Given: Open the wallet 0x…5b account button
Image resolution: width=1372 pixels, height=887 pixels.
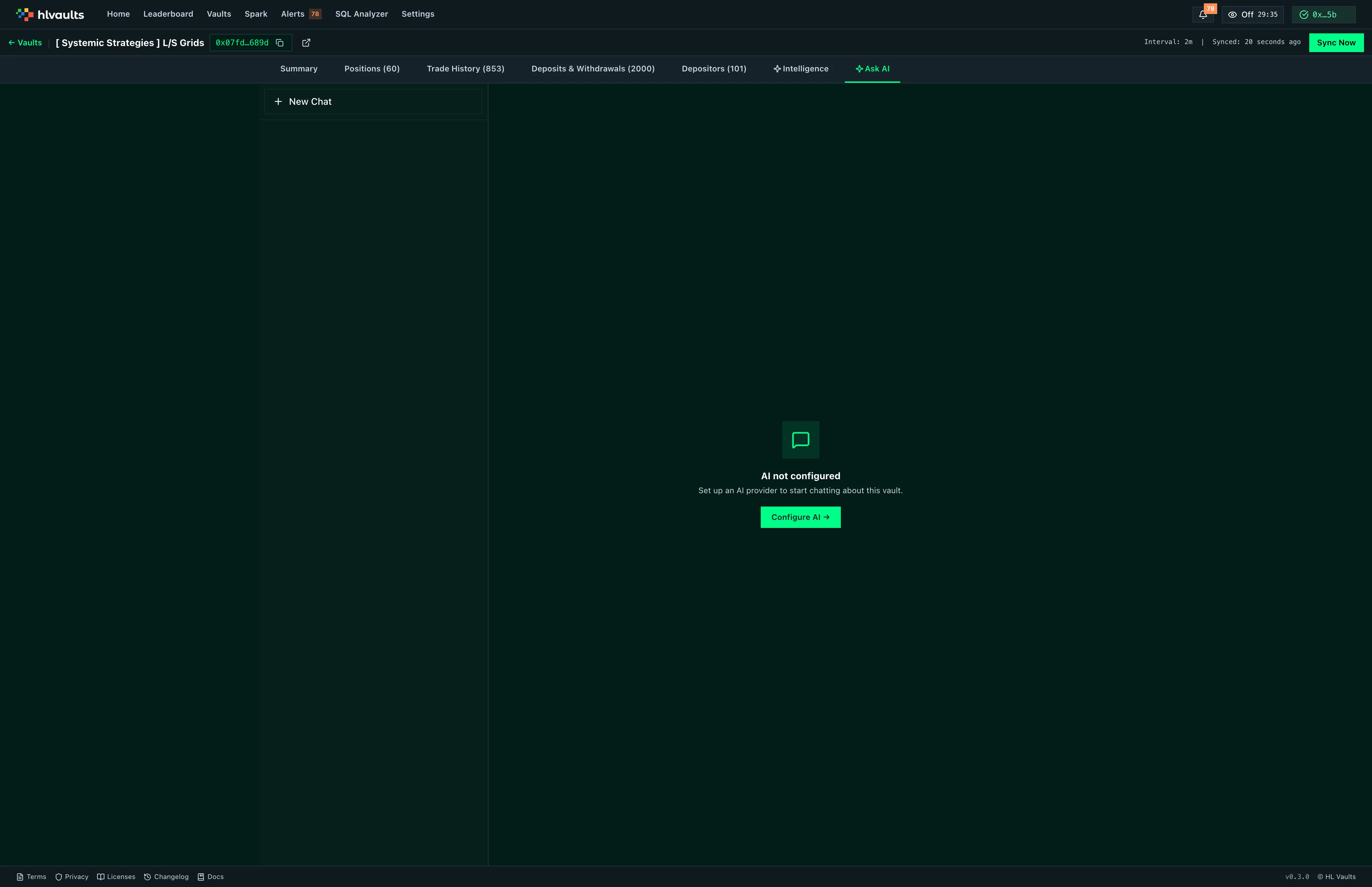Looking at the screenshot, I should (1324, 14).
